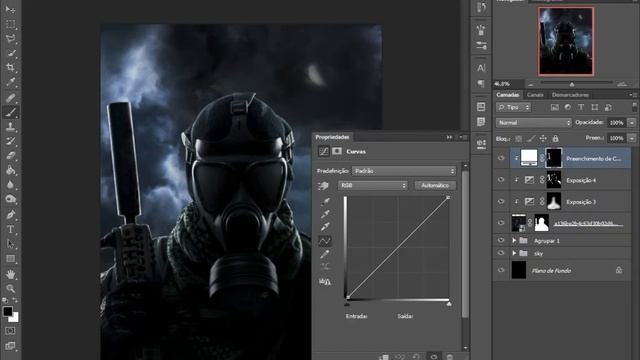Click the histogram recalculate warning icon

pos(324,281)
